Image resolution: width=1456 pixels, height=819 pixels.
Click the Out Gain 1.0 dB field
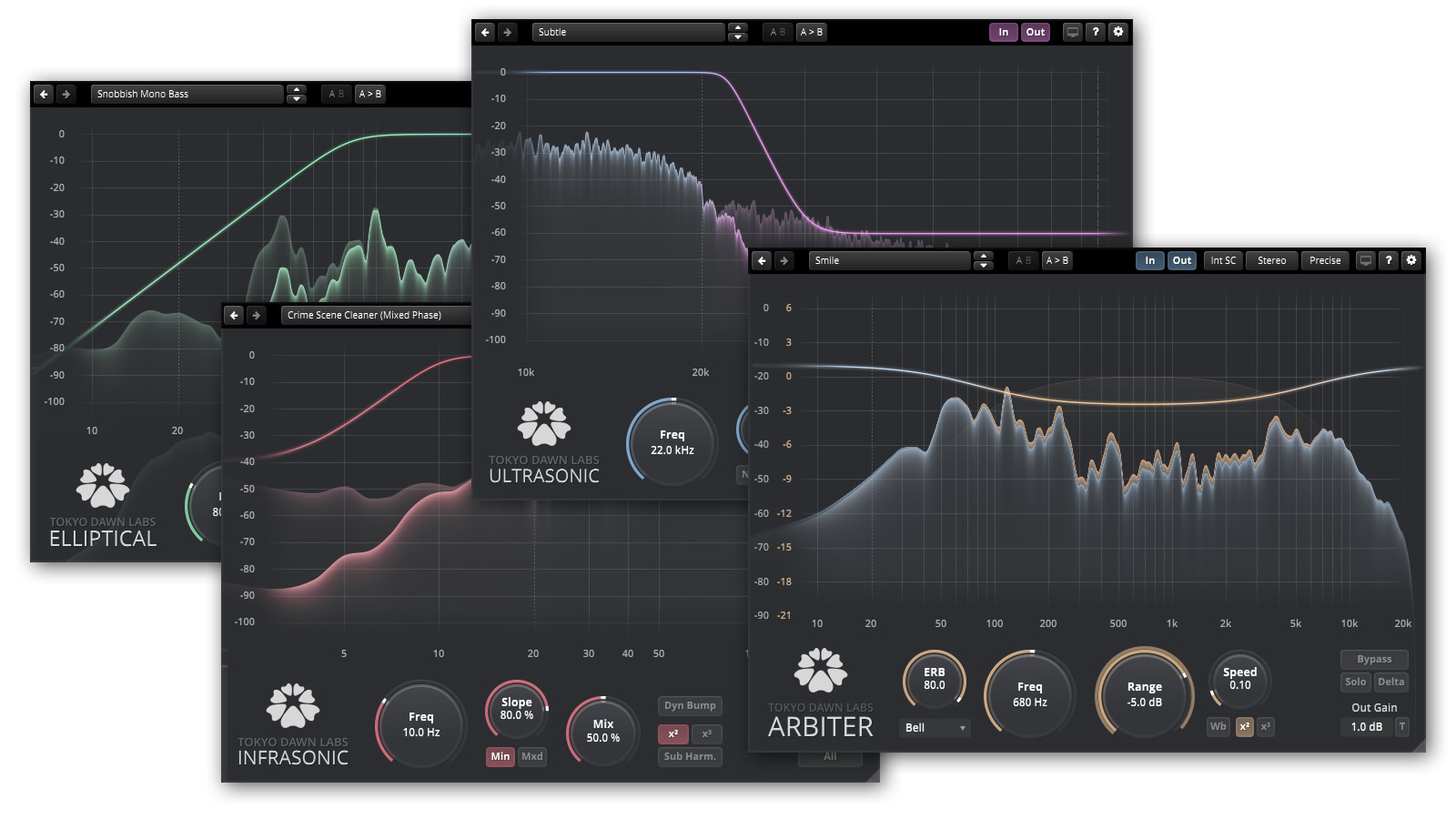(1366, 727)
